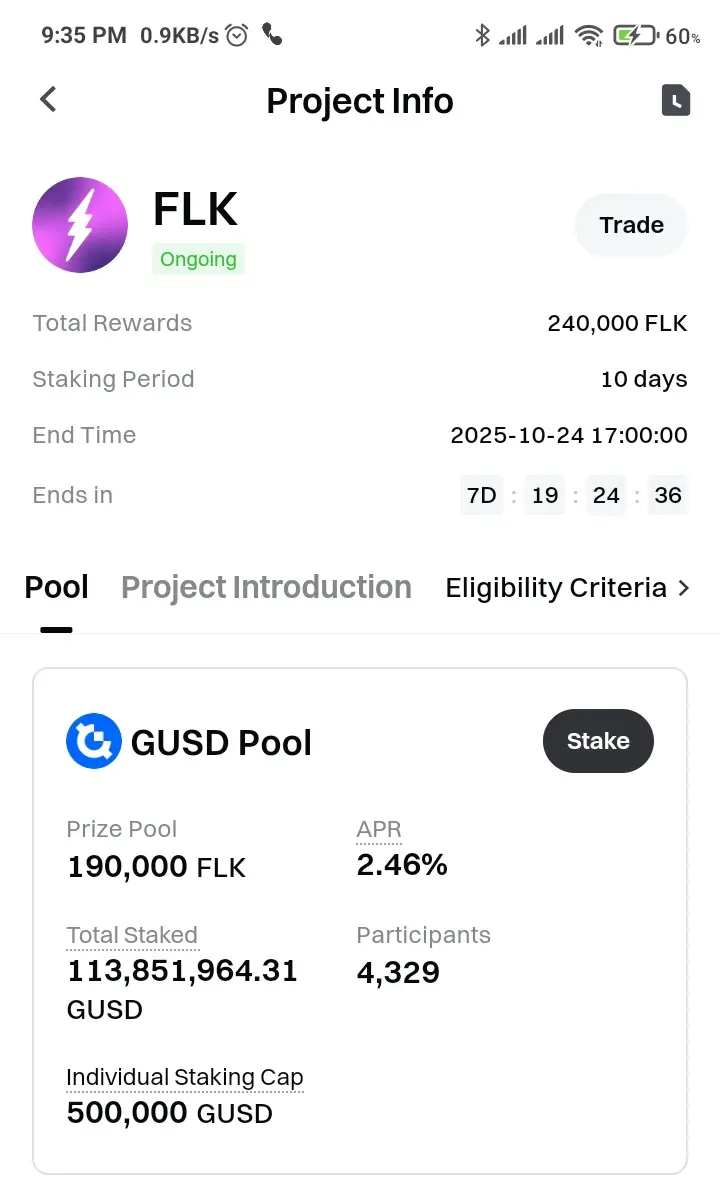Tap the Ongoing status badge
720x1180 pixels.
point(198,260)
